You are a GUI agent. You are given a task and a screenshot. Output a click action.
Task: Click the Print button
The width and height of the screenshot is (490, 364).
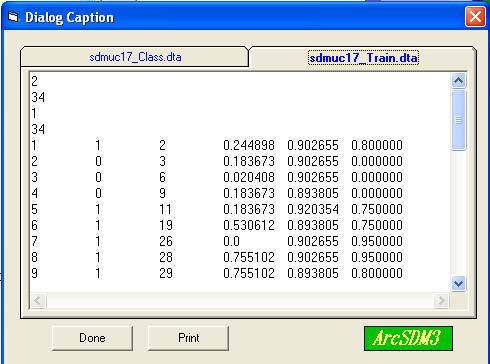[x=188, y=338]
